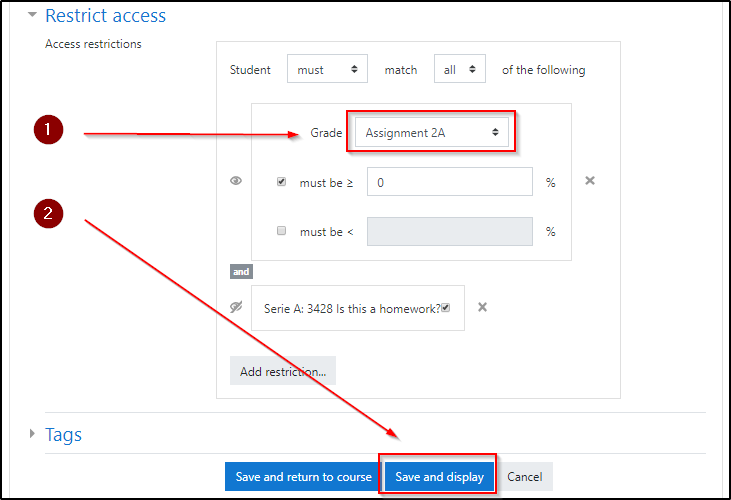Click crossed-out eye icon beside Serie A restriction
Screen dimensions: 731x500
(x=236, y=307)
